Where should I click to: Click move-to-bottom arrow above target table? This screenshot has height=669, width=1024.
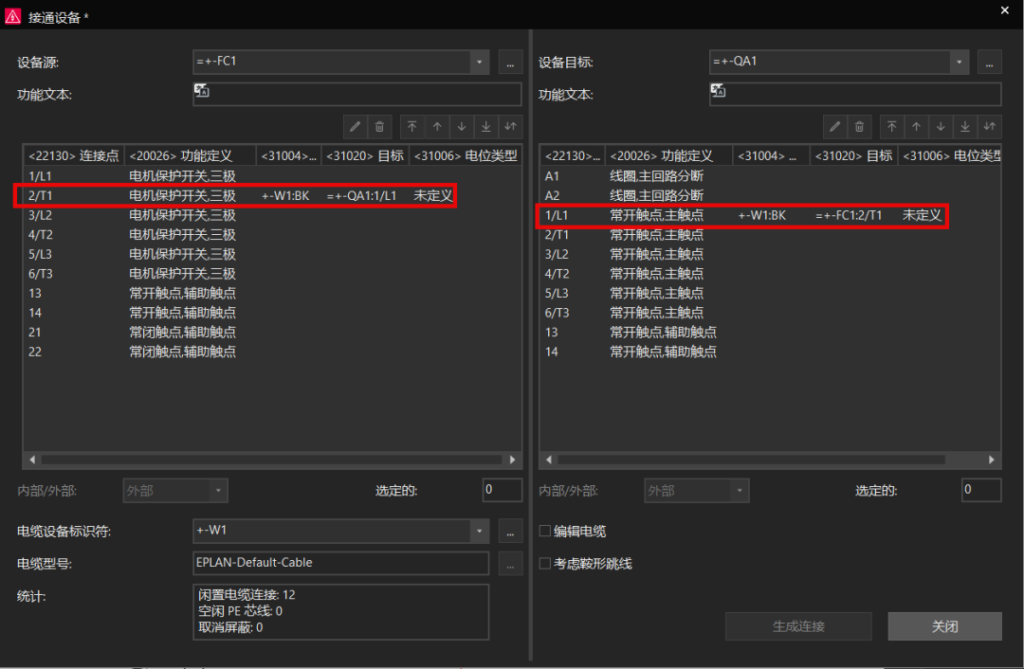click(965, 127)
